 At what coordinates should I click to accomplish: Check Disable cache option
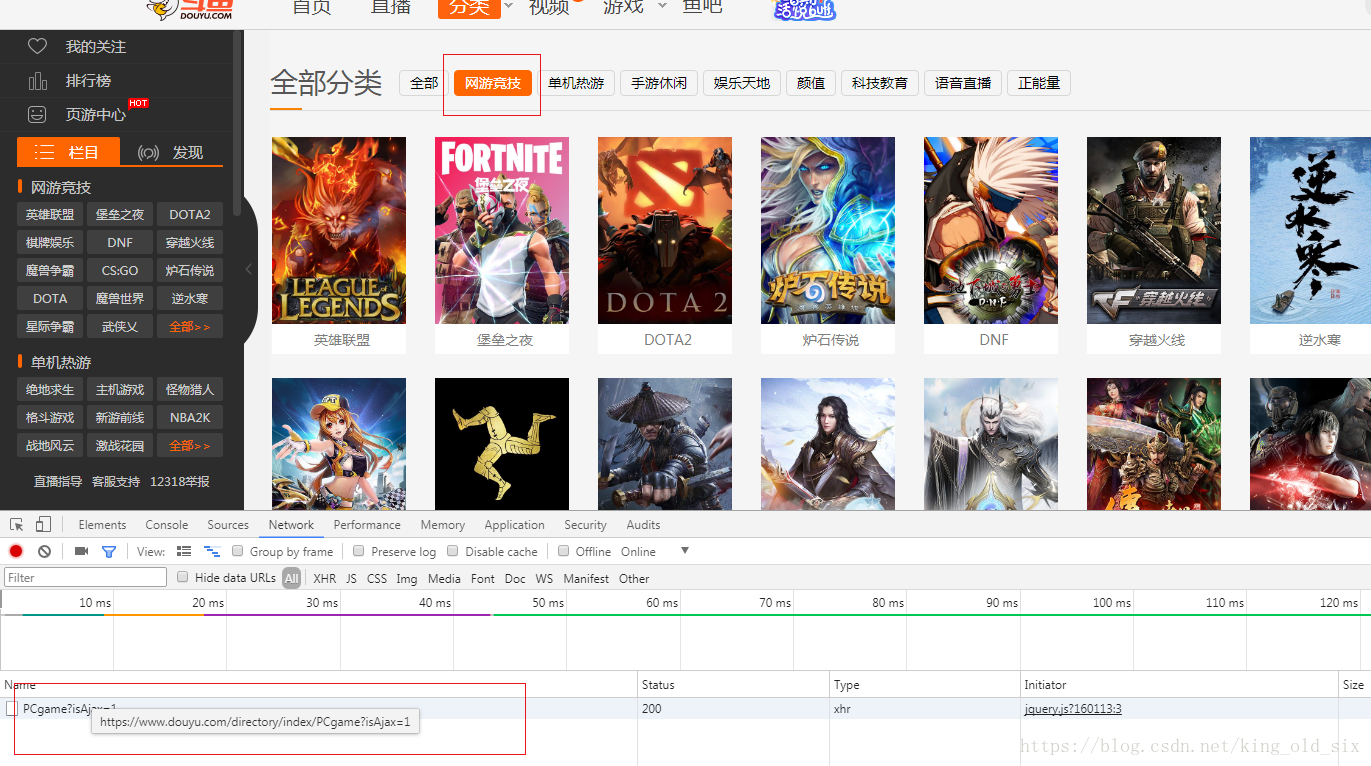[x=453, y=551]
